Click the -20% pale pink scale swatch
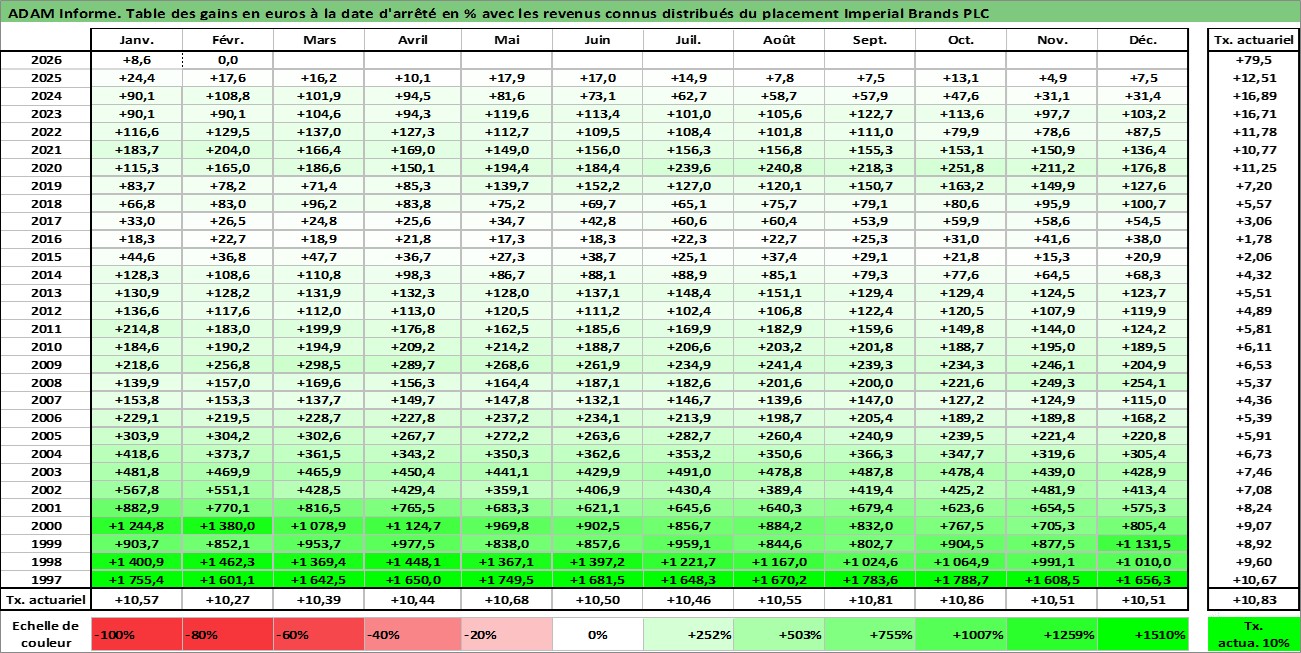This screenshot has height=653, width=1301. tap(506, 634)
